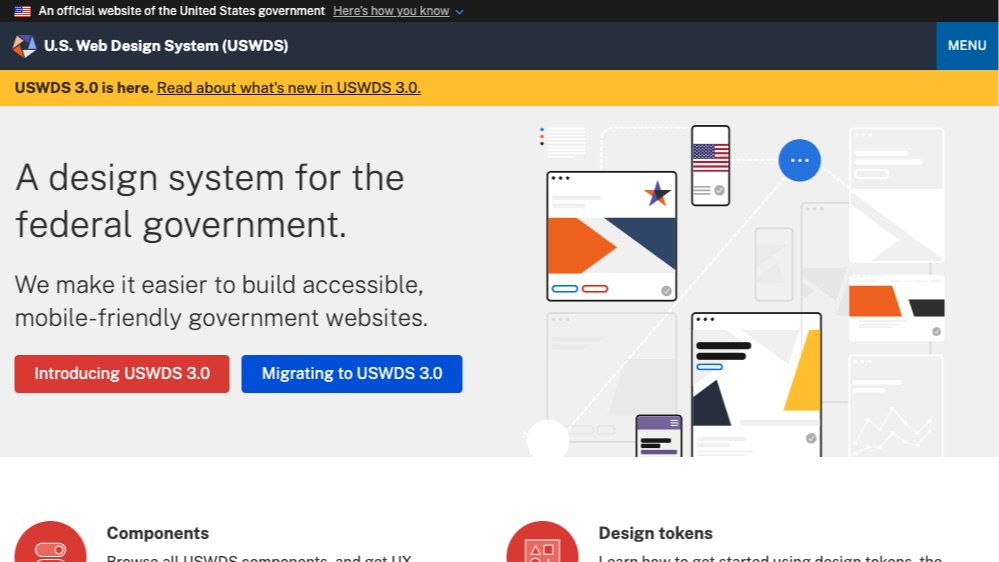Click the phone mockup with American flag
The image size is (999, 562).
710,166
